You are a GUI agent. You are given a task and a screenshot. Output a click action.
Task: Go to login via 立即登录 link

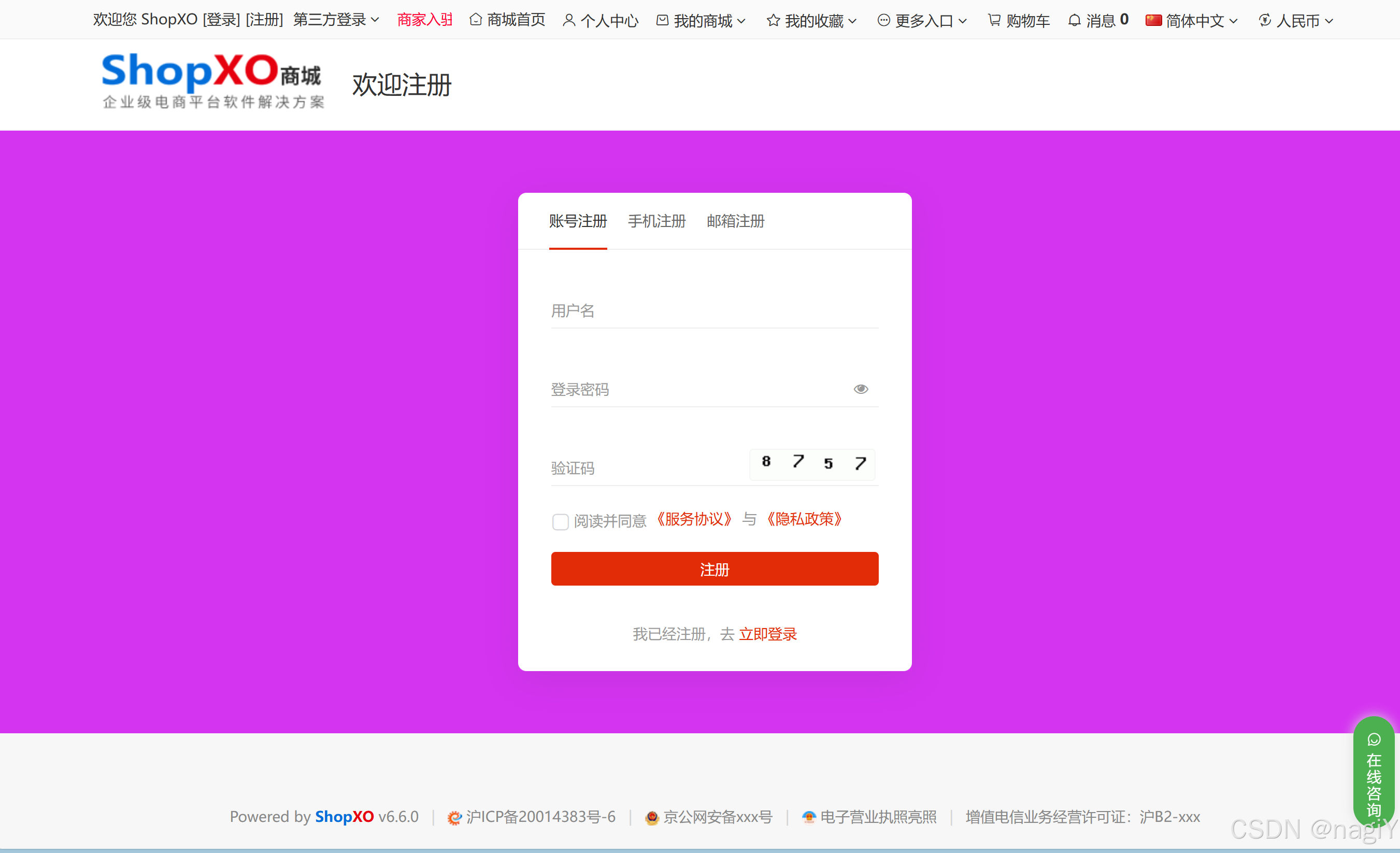click(768, 634)
